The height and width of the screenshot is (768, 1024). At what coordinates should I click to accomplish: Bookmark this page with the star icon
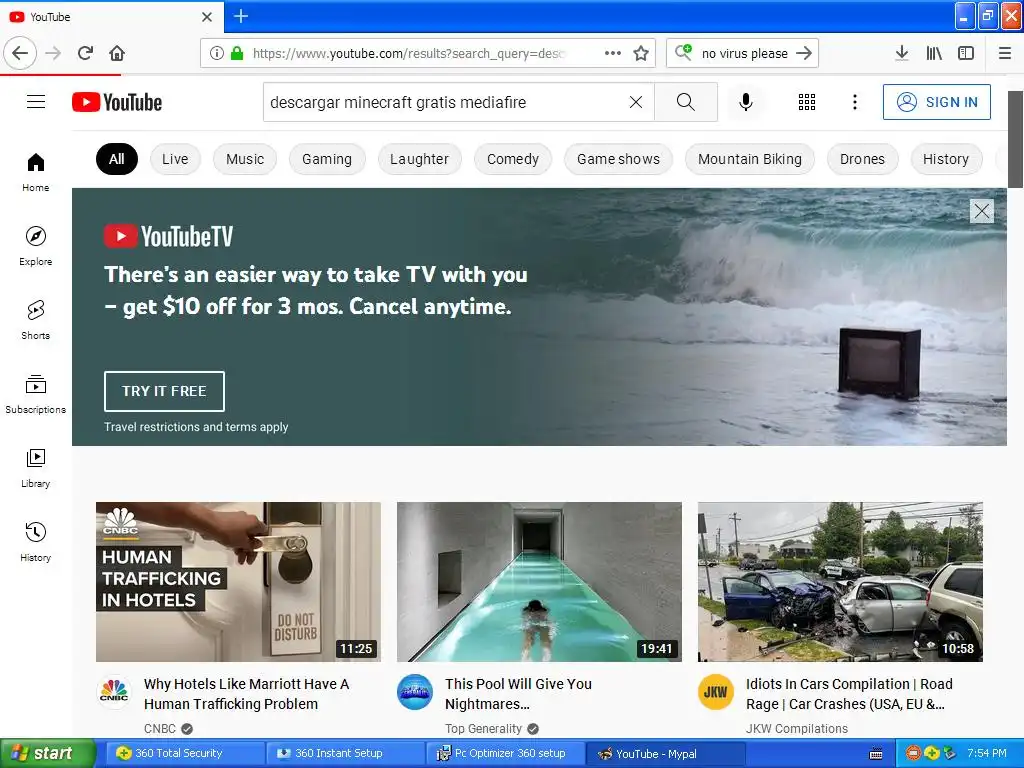tap(641, 53)
